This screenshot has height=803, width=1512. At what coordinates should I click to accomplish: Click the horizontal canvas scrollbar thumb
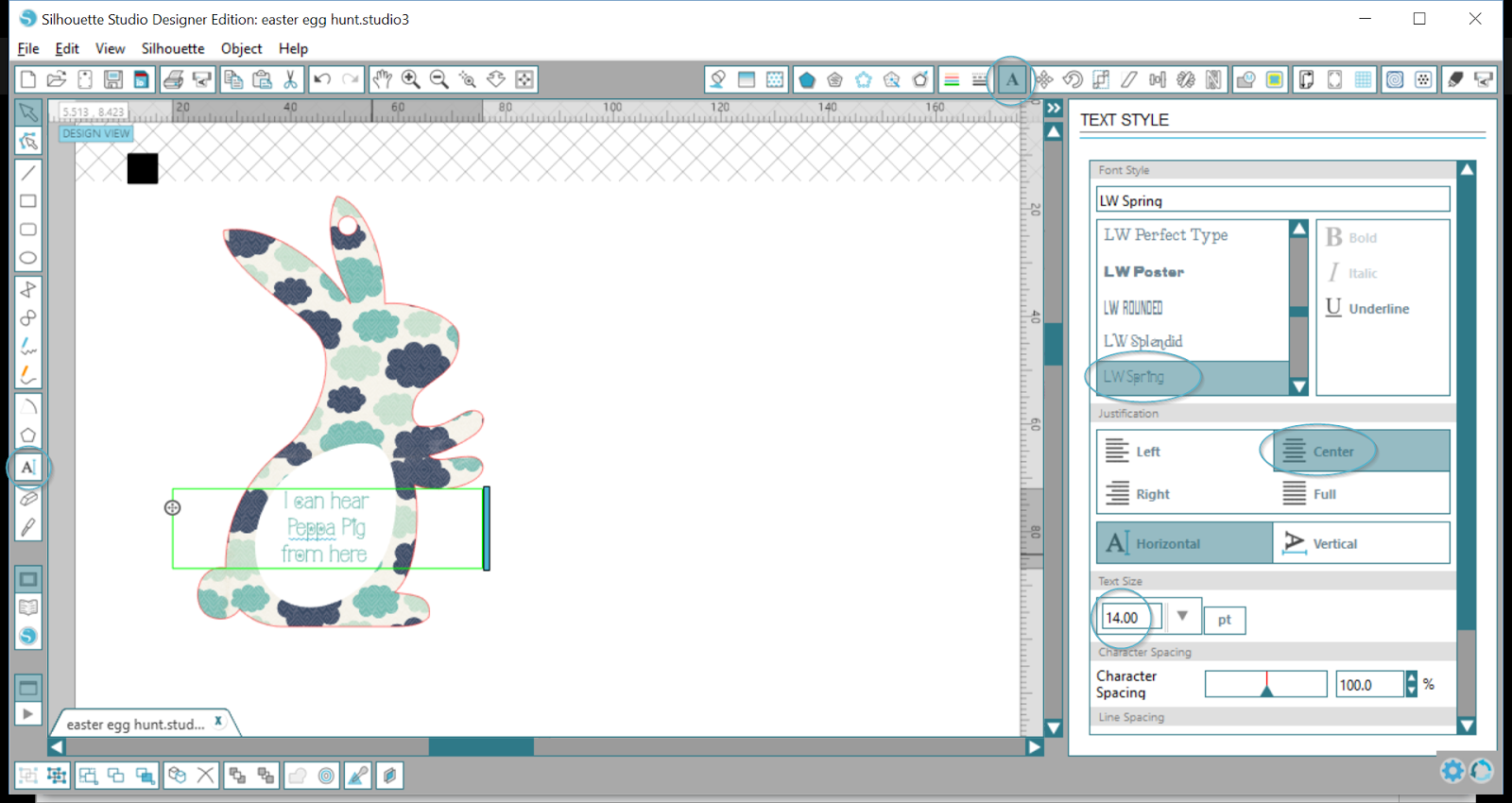[481, 746]
